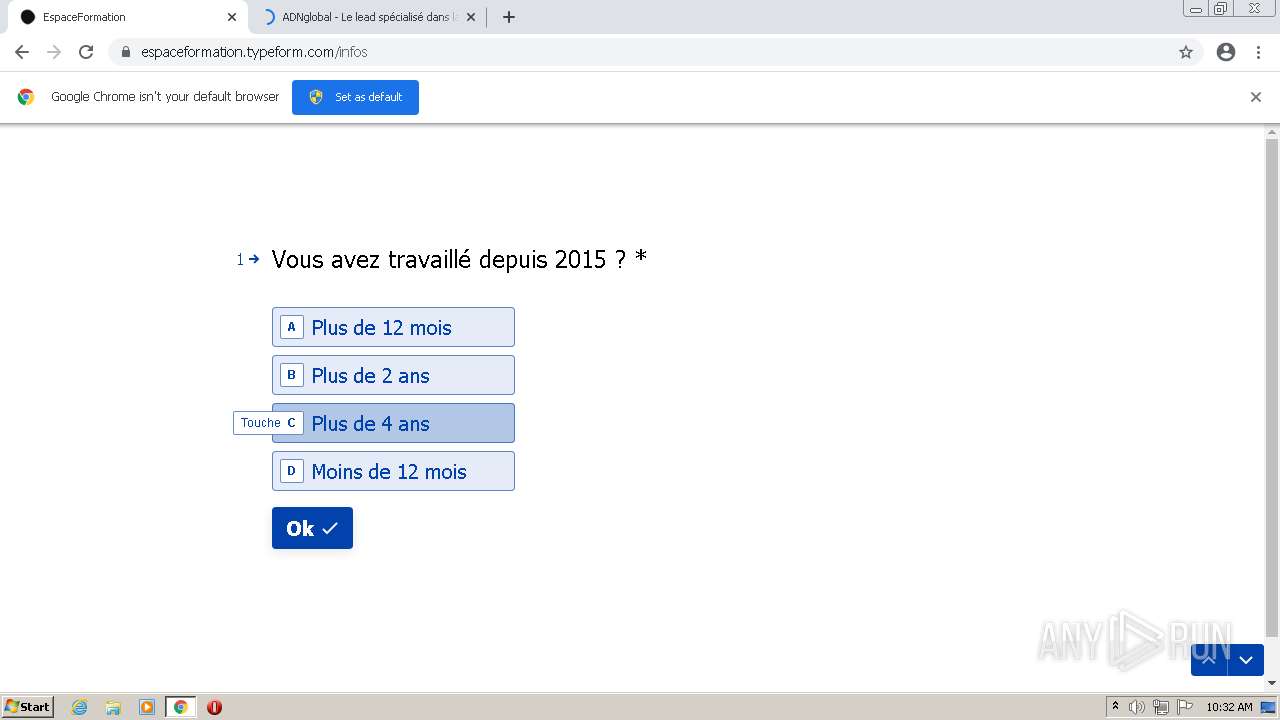Select answer Plus de 4 ans

(x=393, y=423)
